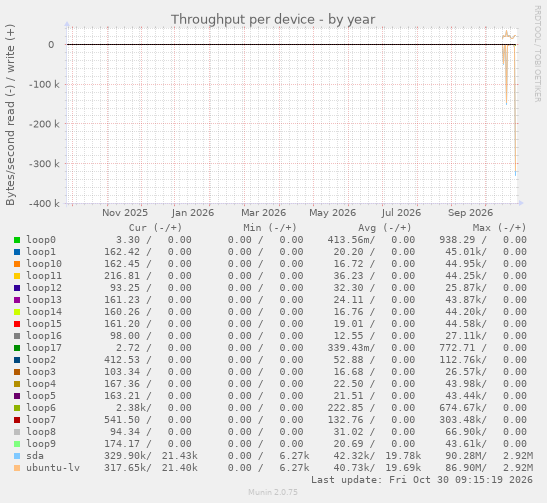Select the 'loop12' device label
This screenshot has width=547, height=503.
44,288
